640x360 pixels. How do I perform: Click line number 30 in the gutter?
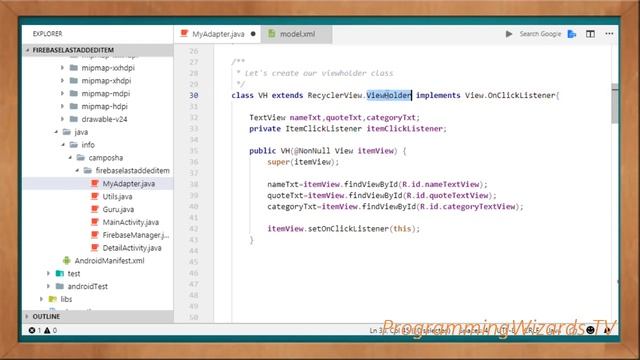point(193,95)
